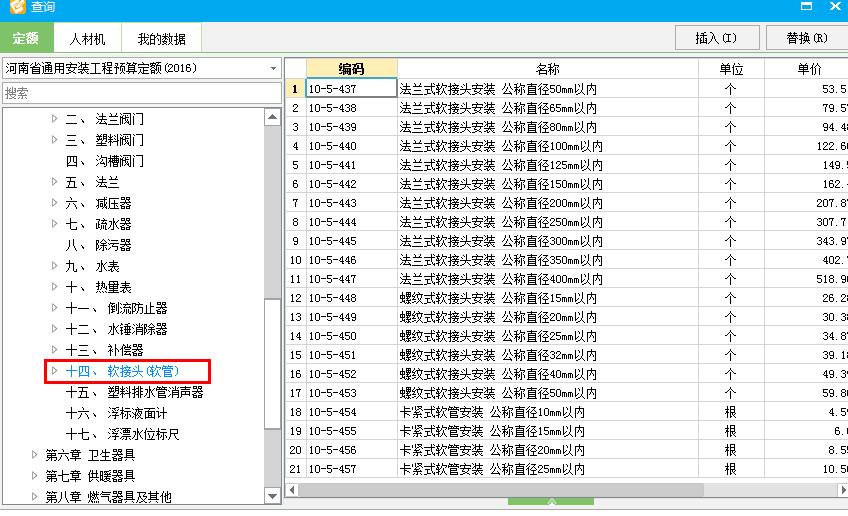Select 四、沟槽阀门 in the tree

[x=104, y=161]
